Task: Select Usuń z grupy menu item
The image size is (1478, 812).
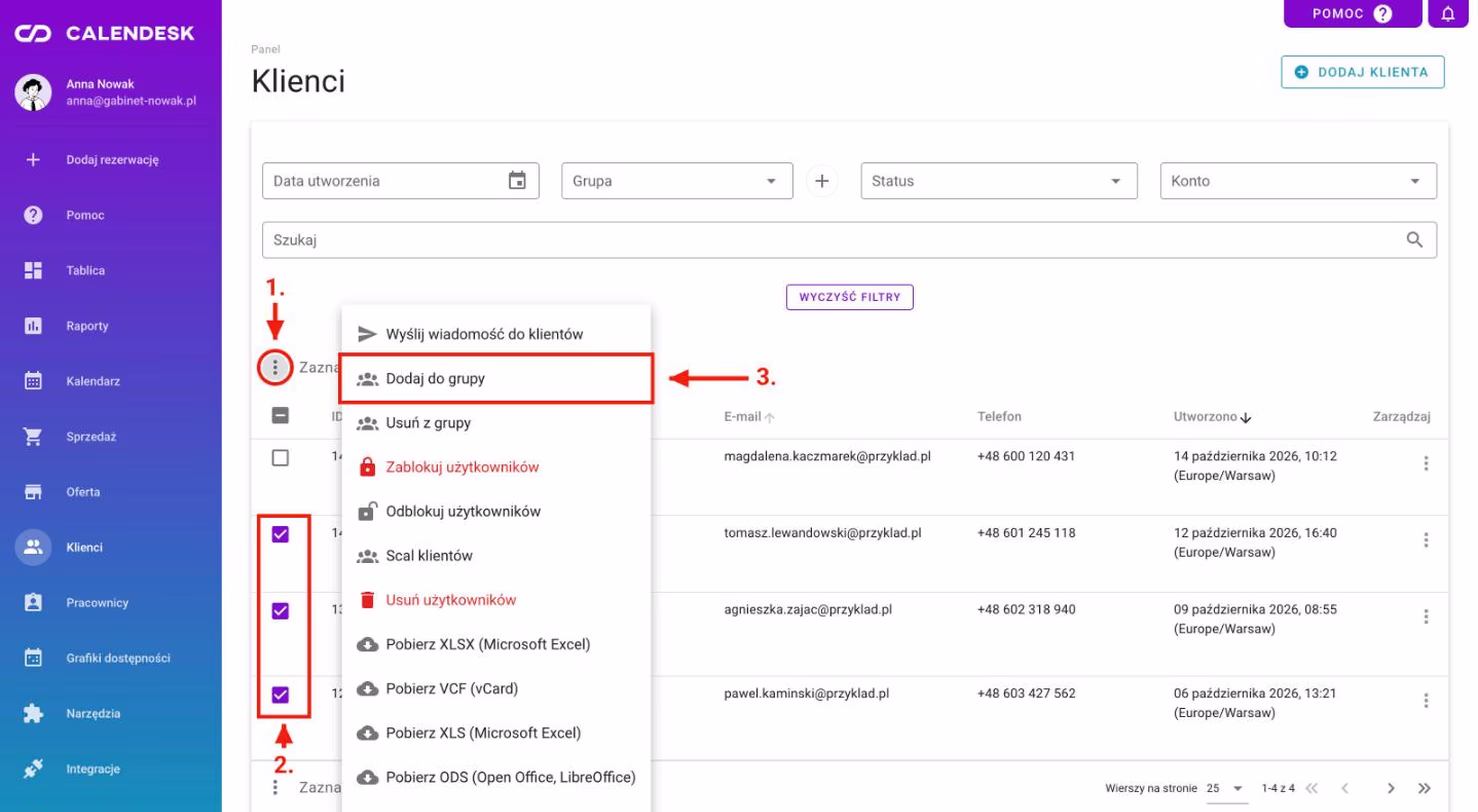Action: tap(496, 423)
